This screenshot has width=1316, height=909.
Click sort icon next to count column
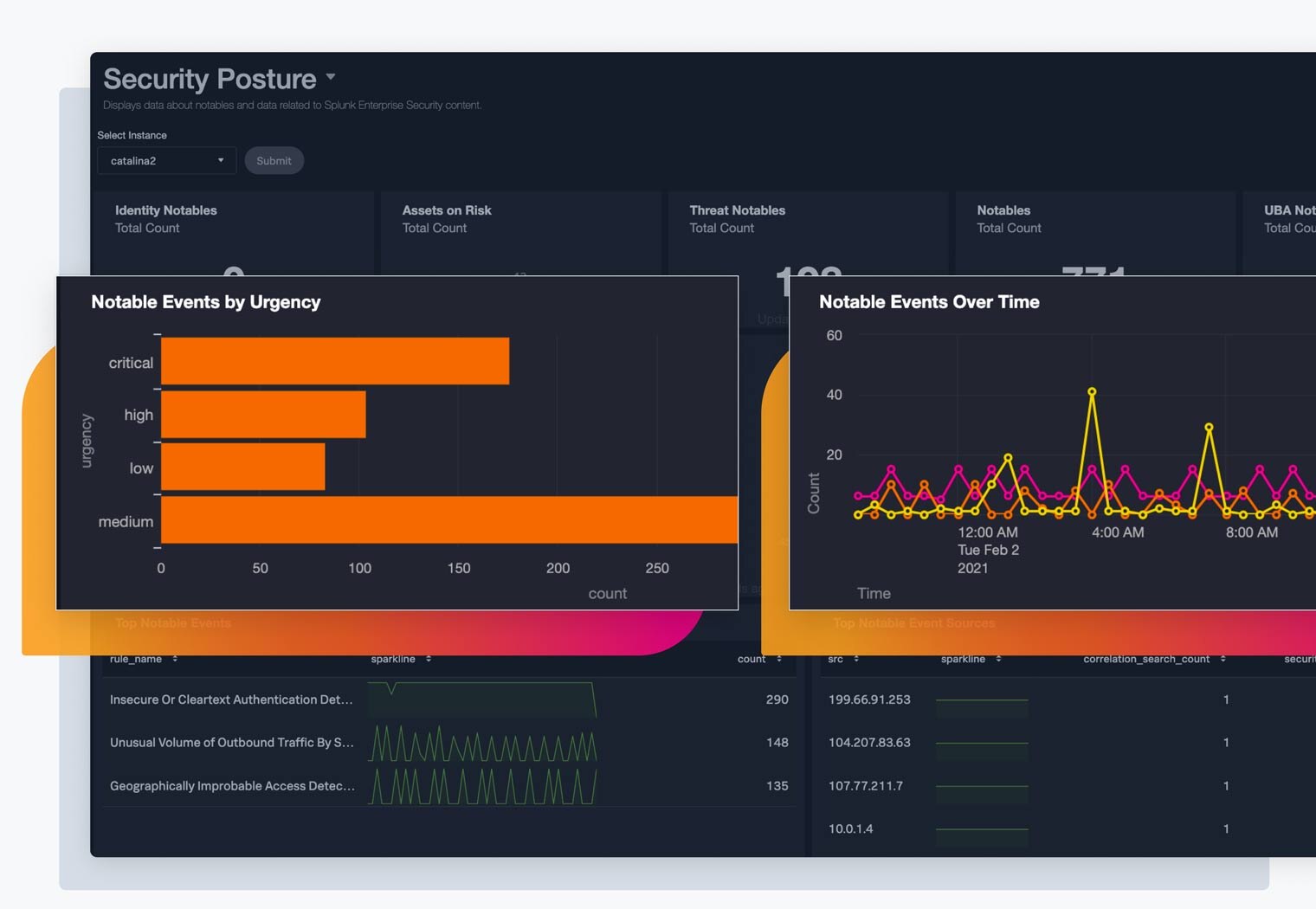click(x=779, y=659)
